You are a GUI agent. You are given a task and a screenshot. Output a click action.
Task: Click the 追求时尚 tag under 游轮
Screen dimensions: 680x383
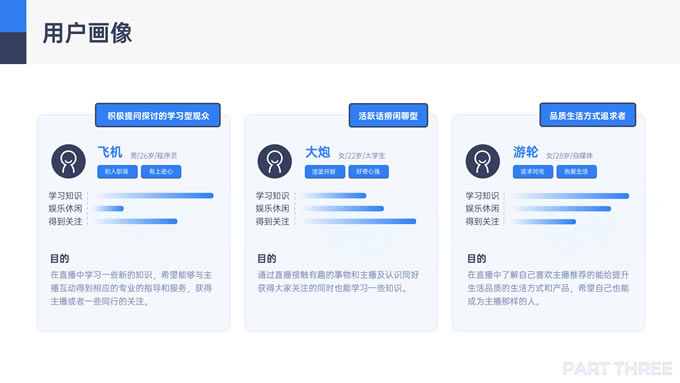[533, 172]
